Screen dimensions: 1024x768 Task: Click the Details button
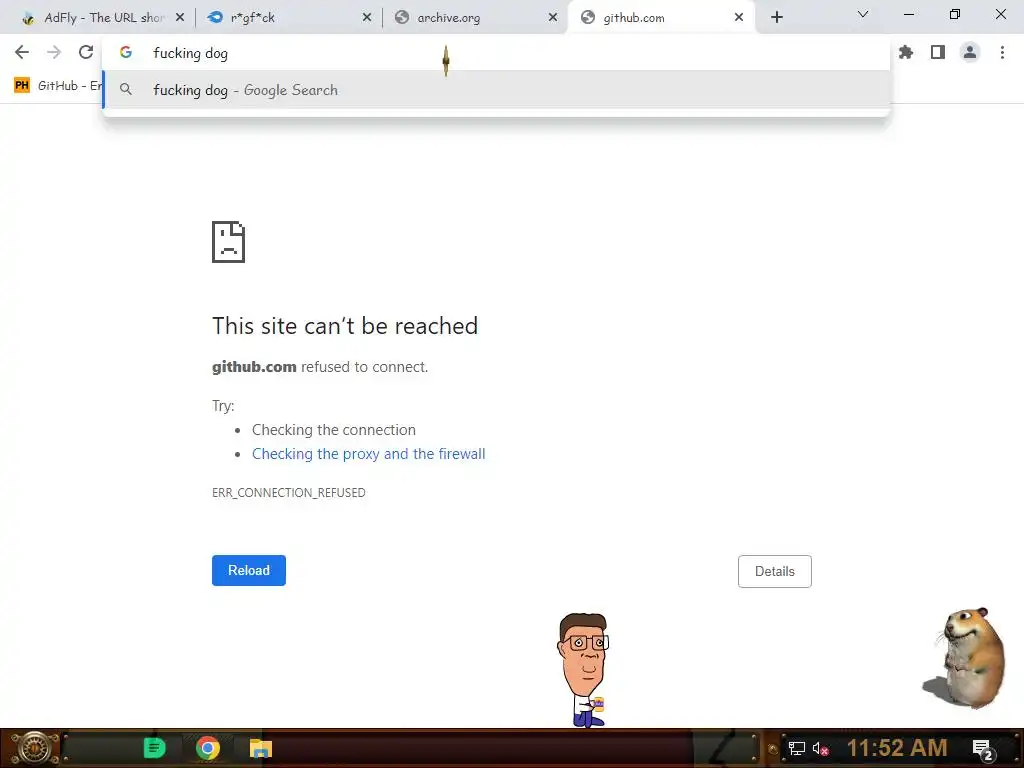pos(775,571)
